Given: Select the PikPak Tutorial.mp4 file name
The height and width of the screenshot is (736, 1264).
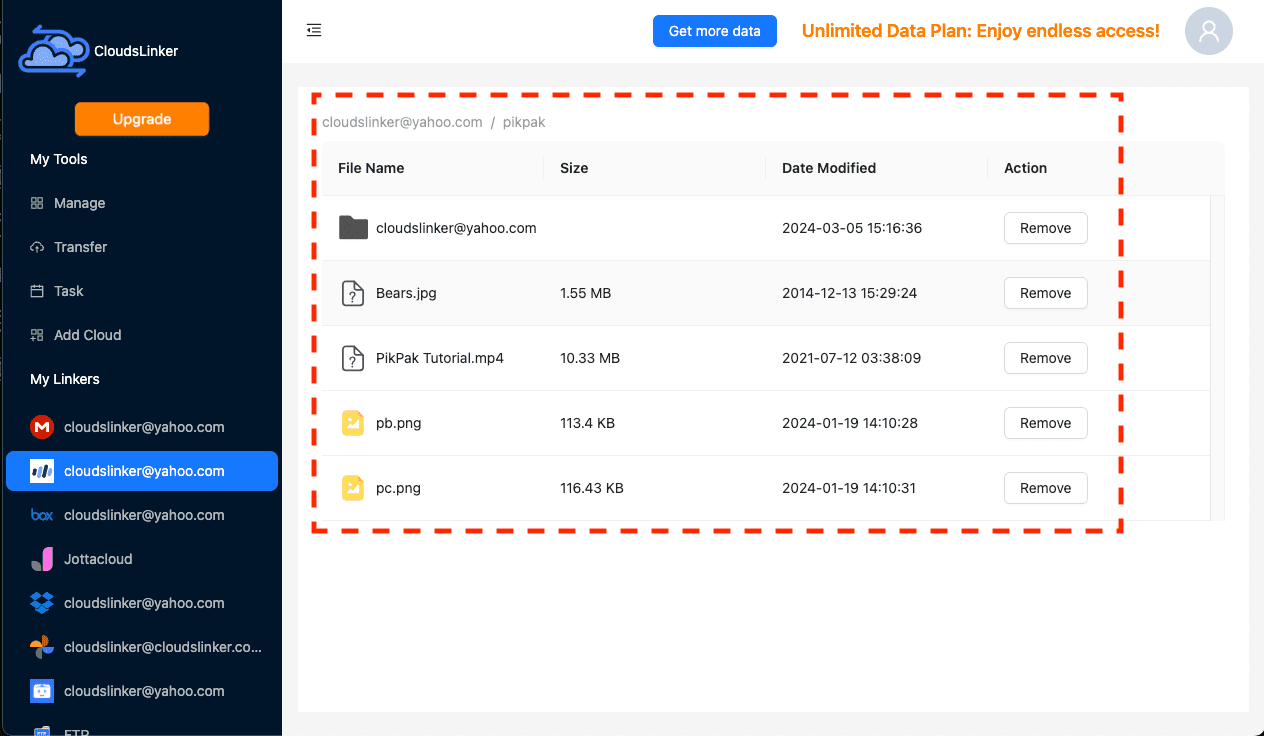Looking at the screenshot, I should click(440, 358).
